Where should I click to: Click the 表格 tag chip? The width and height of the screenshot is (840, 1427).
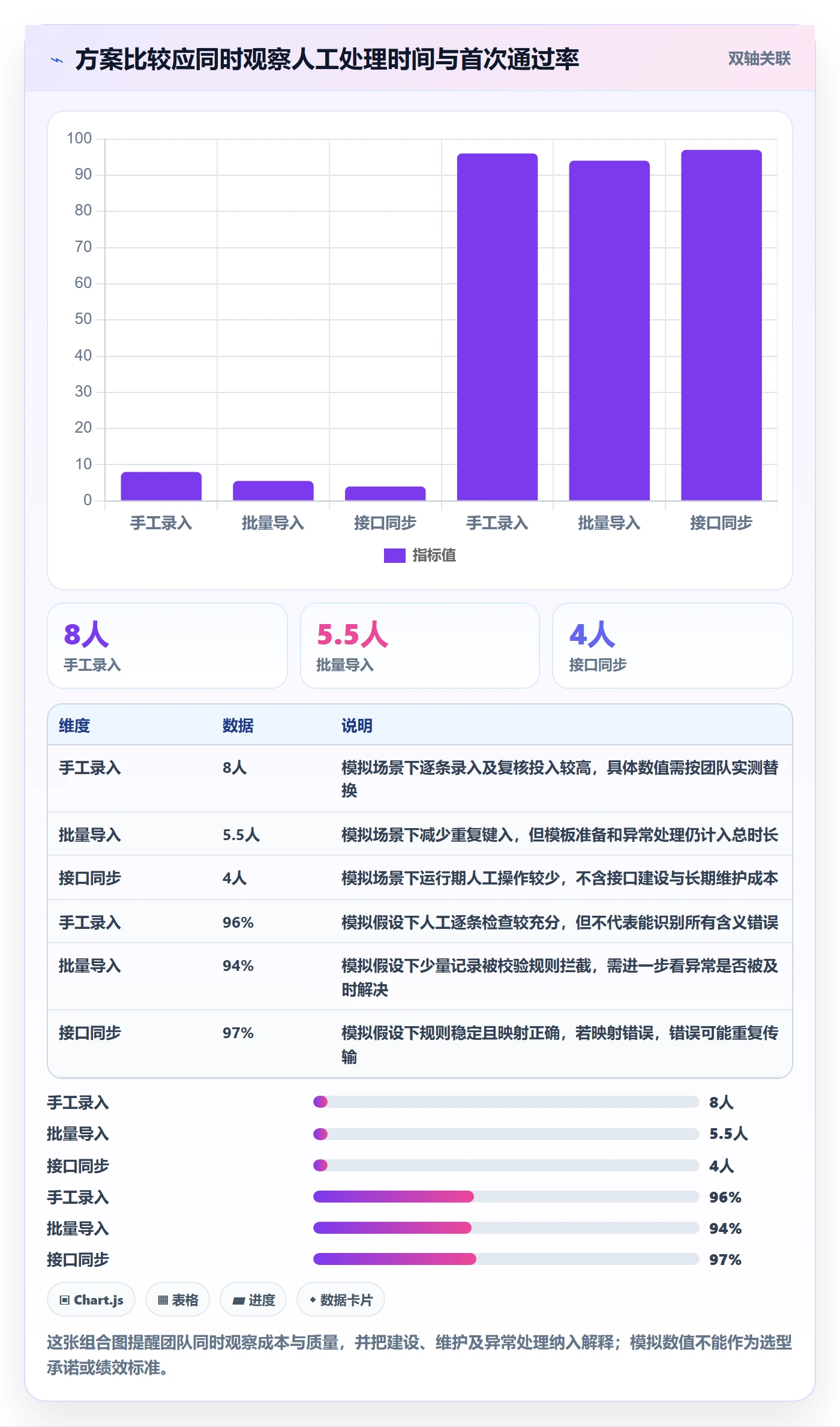click(x=178, y=1300)
